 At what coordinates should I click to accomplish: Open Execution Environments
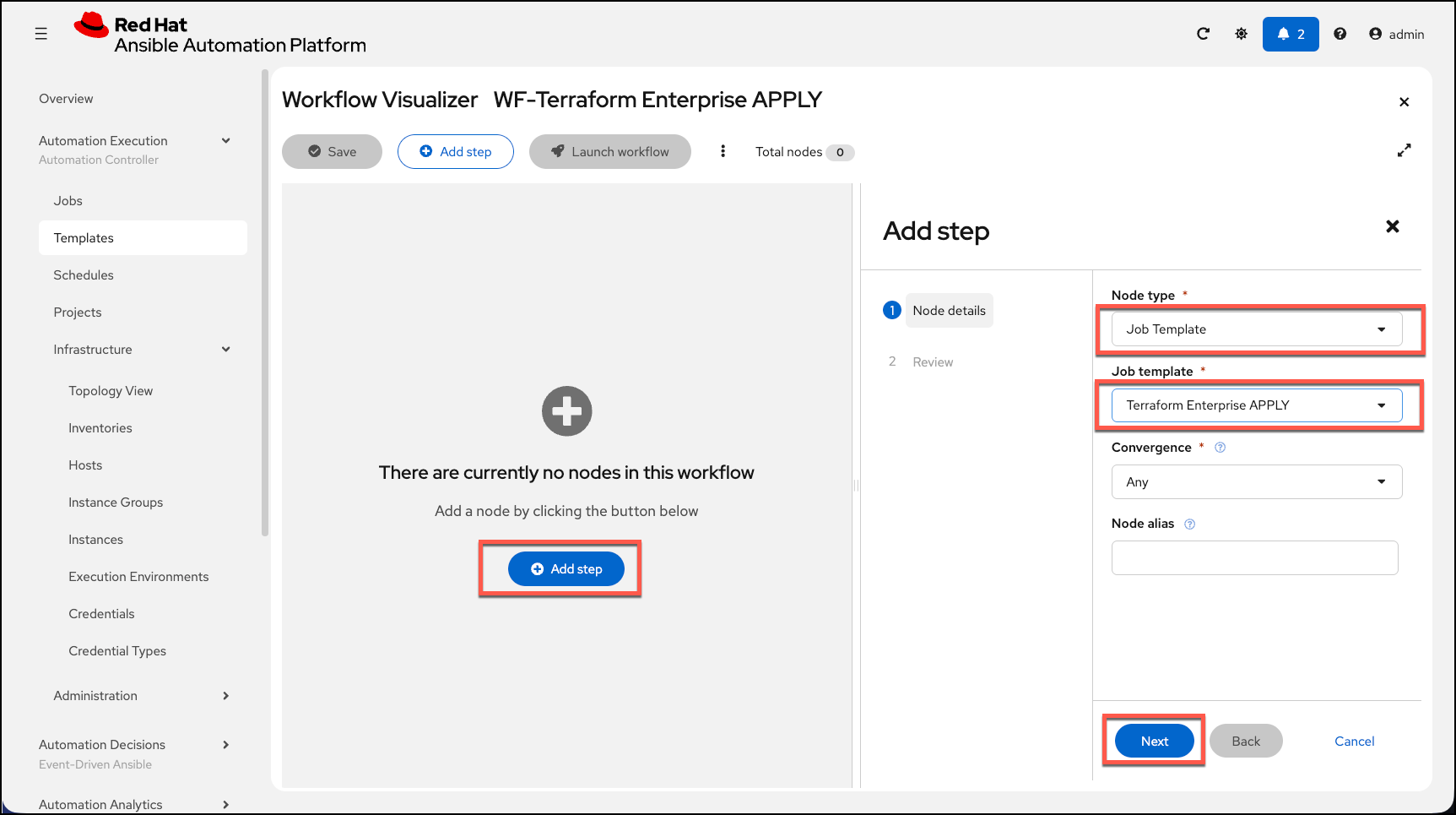138,577
